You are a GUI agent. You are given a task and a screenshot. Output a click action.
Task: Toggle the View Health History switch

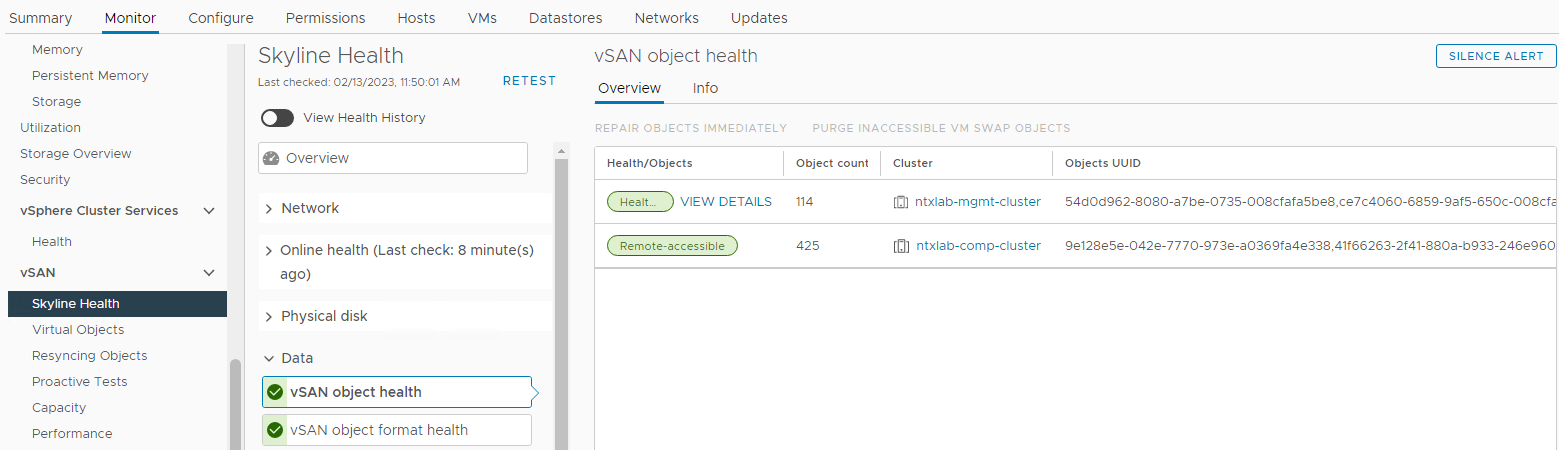point(277,118)
